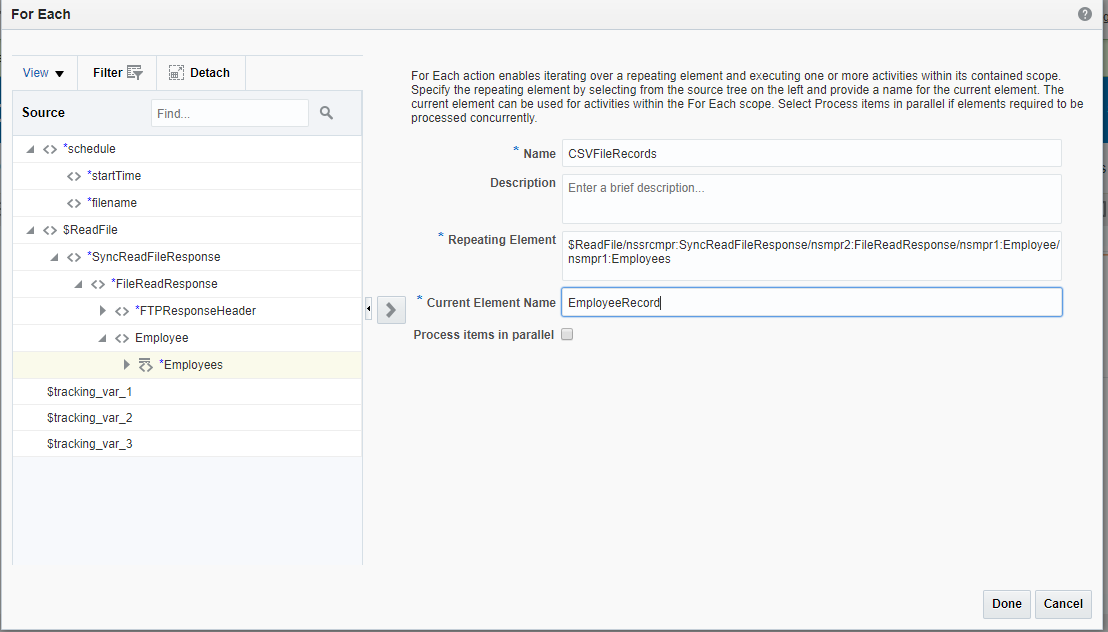Screen dimensions: 1108x632
Task: Click the Filter funnel icon
Action: (x=135, y=72)
